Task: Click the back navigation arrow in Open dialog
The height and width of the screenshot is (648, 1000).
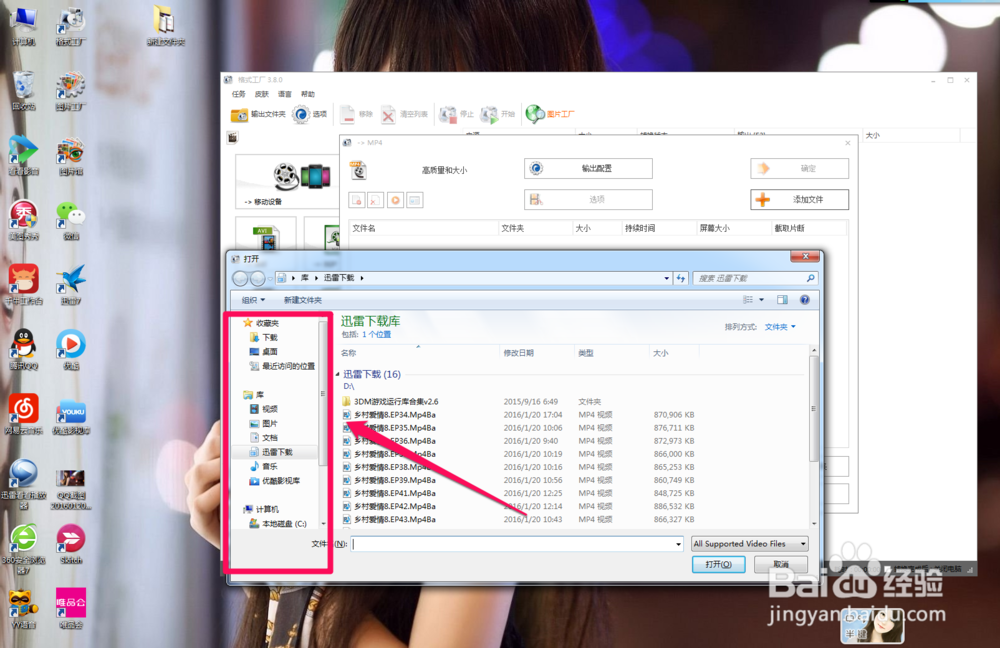Action: (x=240, y=278)
